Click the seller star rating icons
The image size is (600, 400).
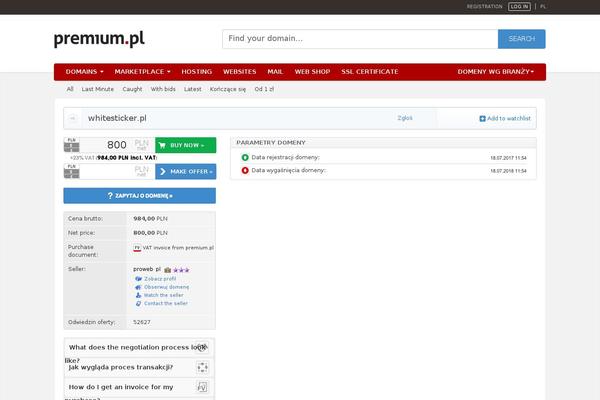point(181,270)
